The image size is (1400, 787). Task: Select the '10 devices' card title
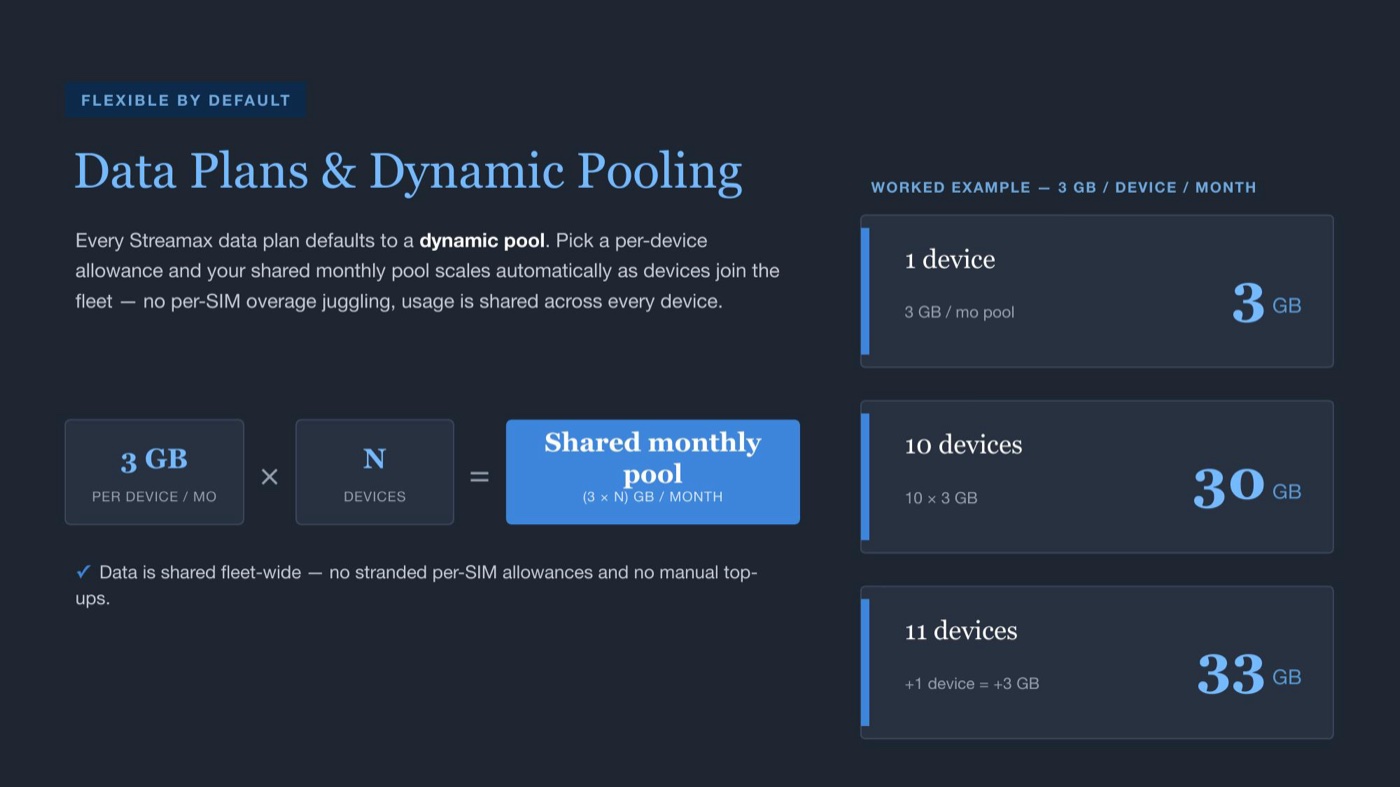963,445
